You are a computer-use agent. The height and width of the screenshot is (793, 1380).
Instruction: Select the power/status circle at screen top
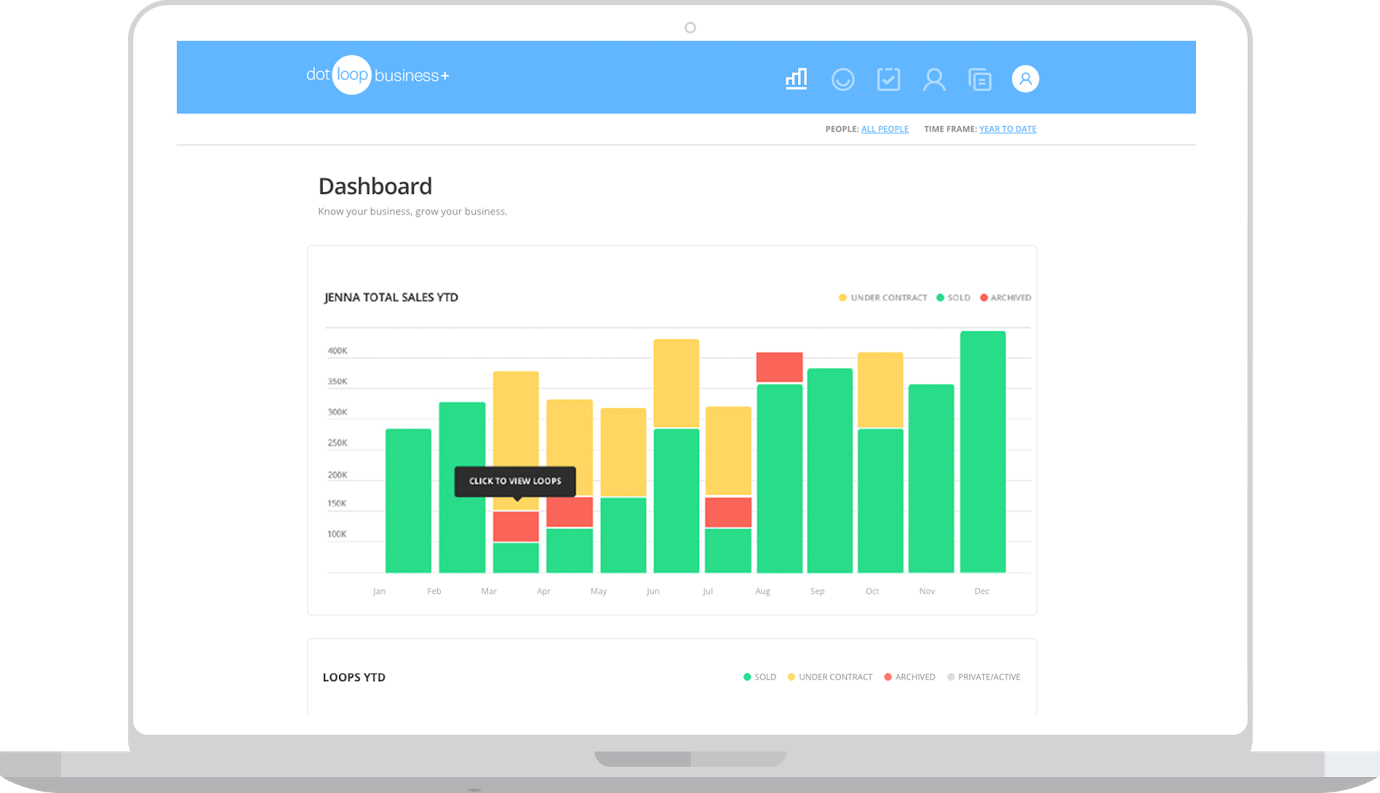click(690, 27)
